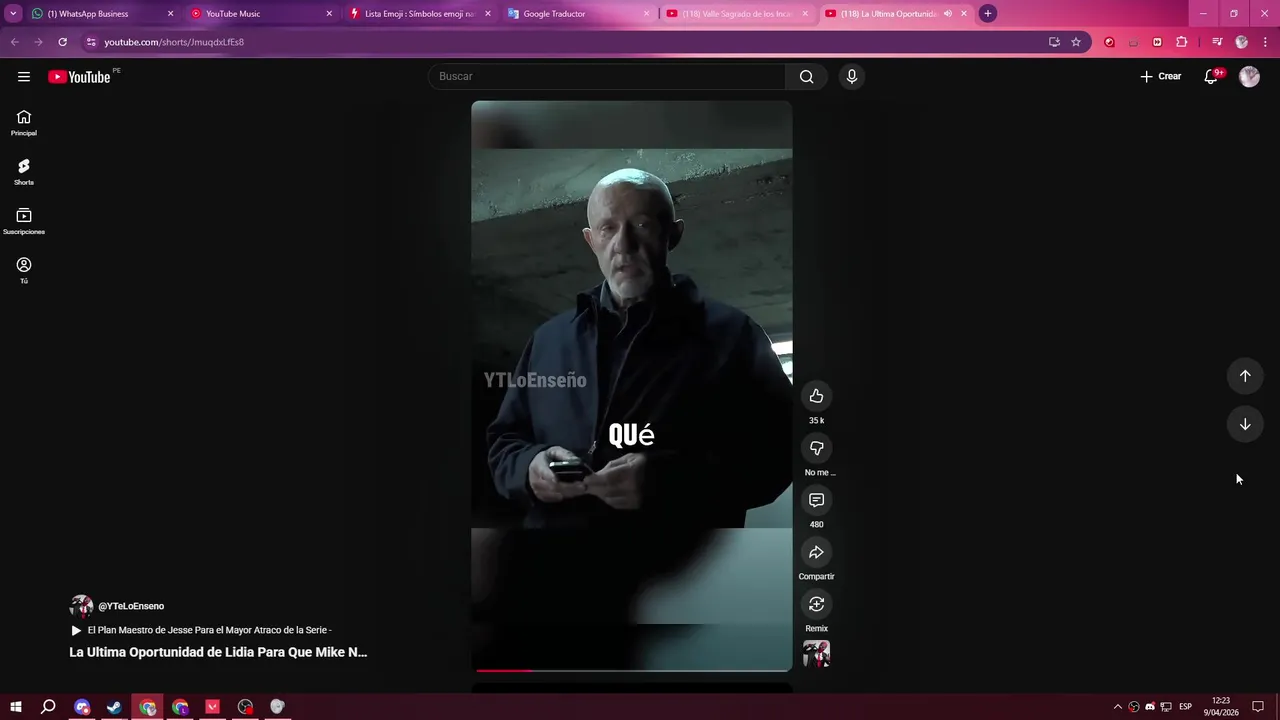The image size is (1280, 720).
Task: Close the YouTube Music tab
Action: pyautogui.click(x=329, y=14)
